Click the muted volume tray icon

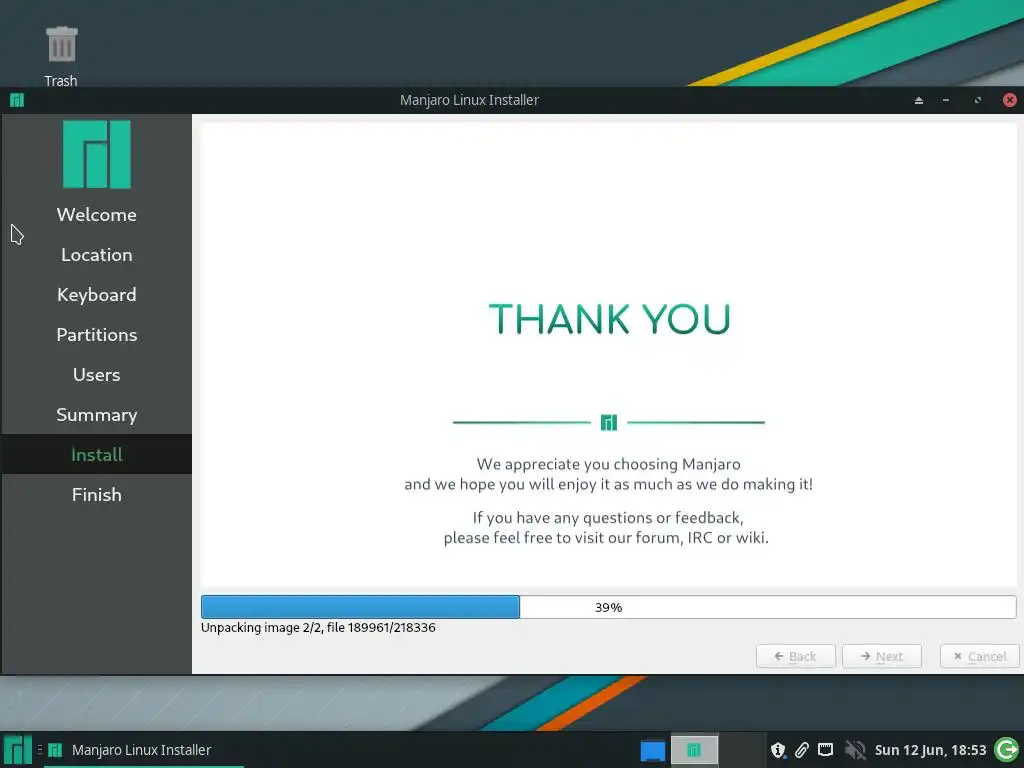tap(854, 750)
